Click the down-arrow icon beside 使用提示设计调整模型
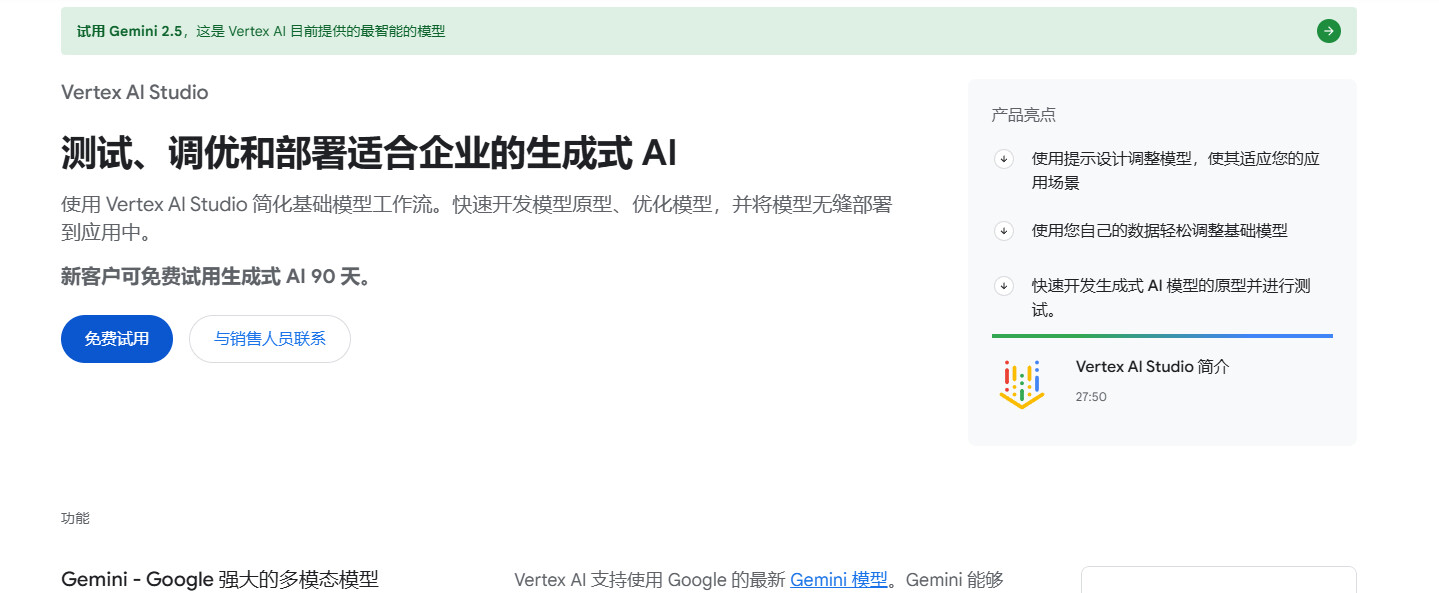Screen dimensions: 1439x593 tap(1004, 159)
